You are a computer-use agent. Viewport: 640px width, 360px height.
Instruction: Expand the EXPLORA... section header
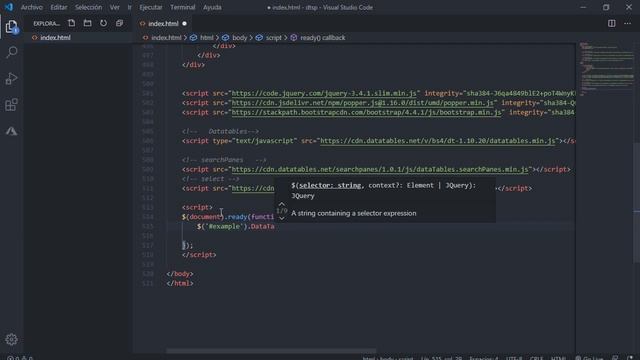[x=46, y=24]
